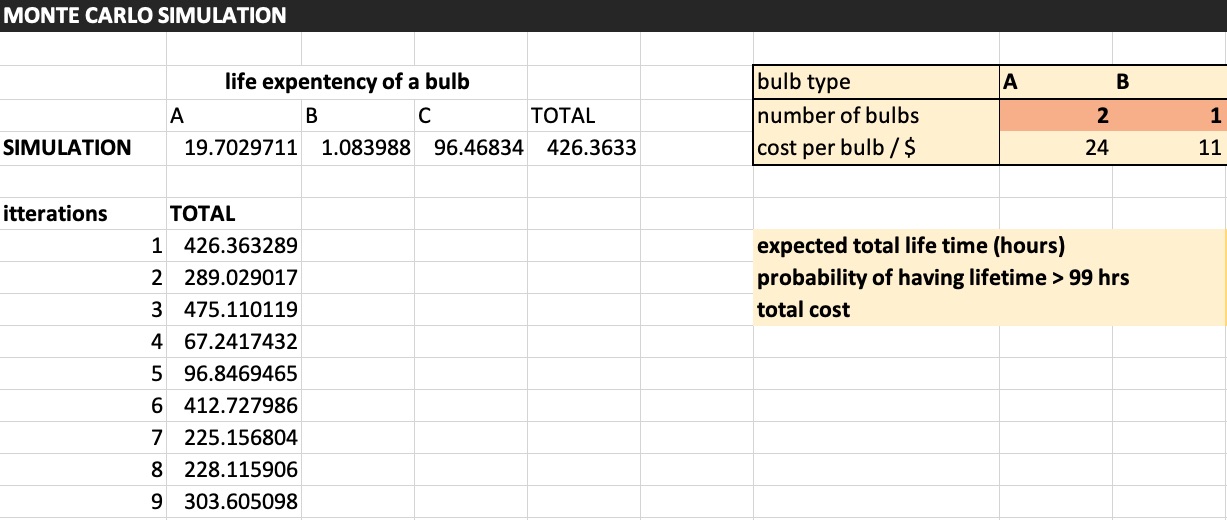Image resolution: width=1227 pixels, height=520 pixels.
Task: Click the cost per bulb value 24
Action: (x=1056, y=148)
